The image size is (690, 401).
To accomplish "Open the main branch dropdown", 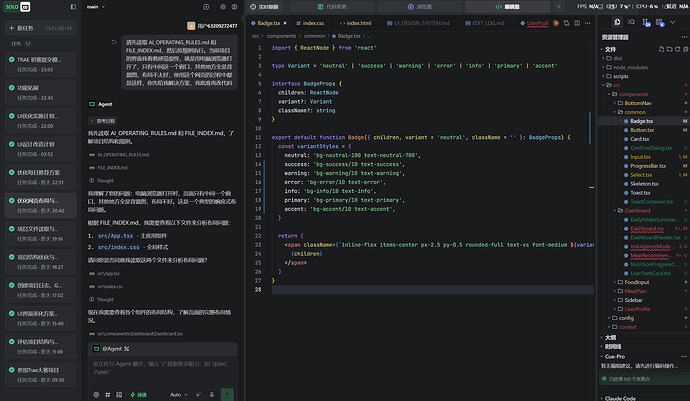I will pos(96,7).
